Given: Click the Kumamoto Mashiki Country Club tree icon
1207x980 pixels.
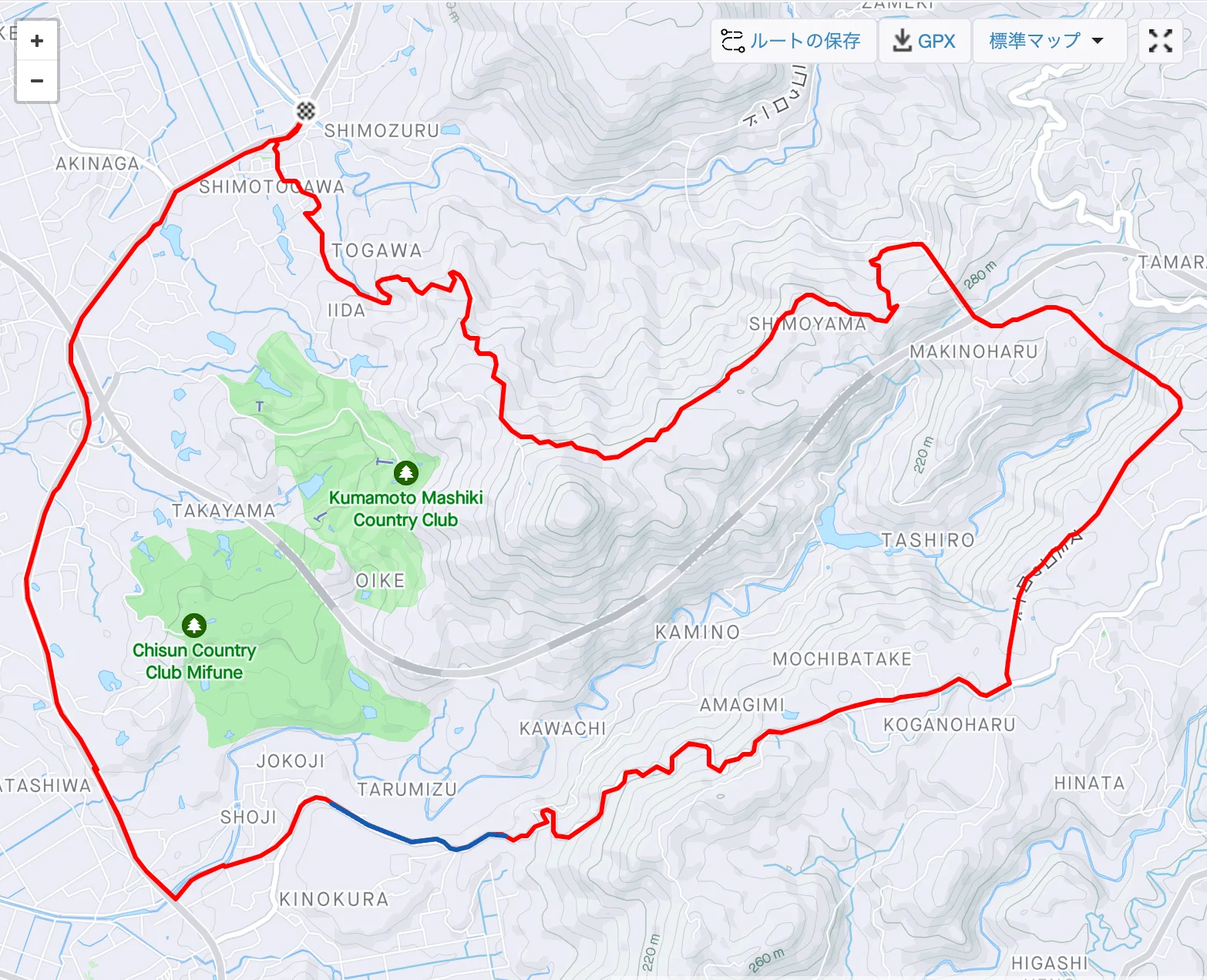Looking at the screenshot, I should [x=405, y=472].
